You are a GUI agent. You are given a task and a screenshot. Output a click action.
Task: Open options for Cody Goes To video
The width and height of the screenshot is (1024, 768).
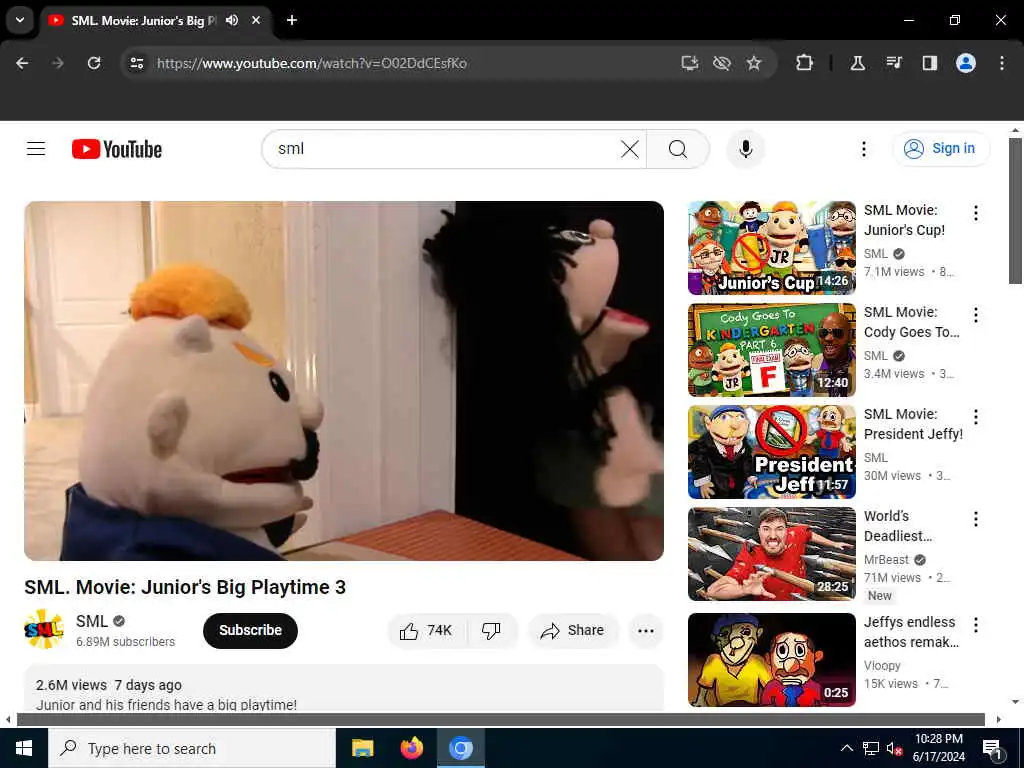click(975, 315)
